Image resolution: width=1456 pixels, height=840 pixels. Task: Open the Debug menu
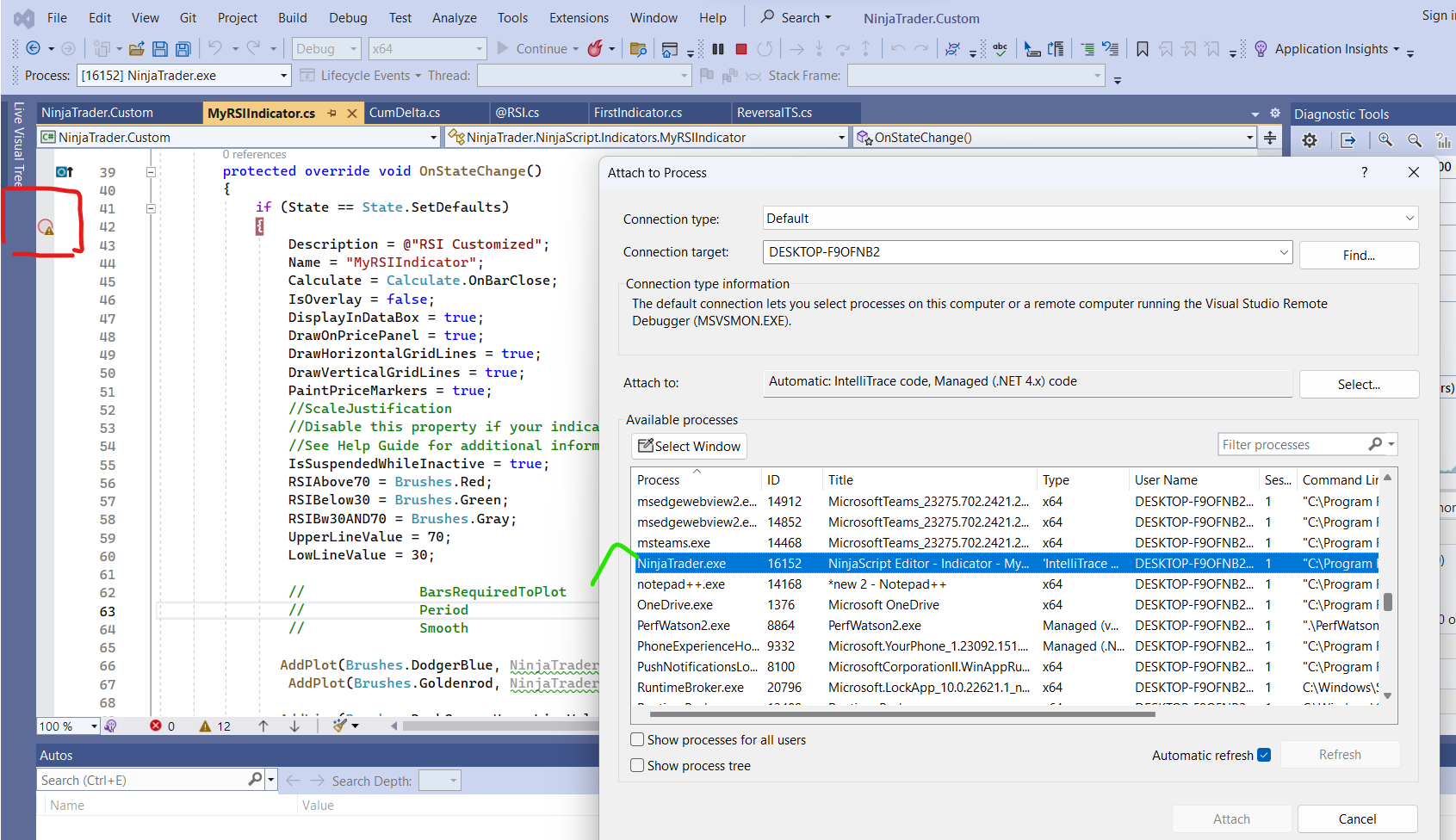[x=348, y=17]
